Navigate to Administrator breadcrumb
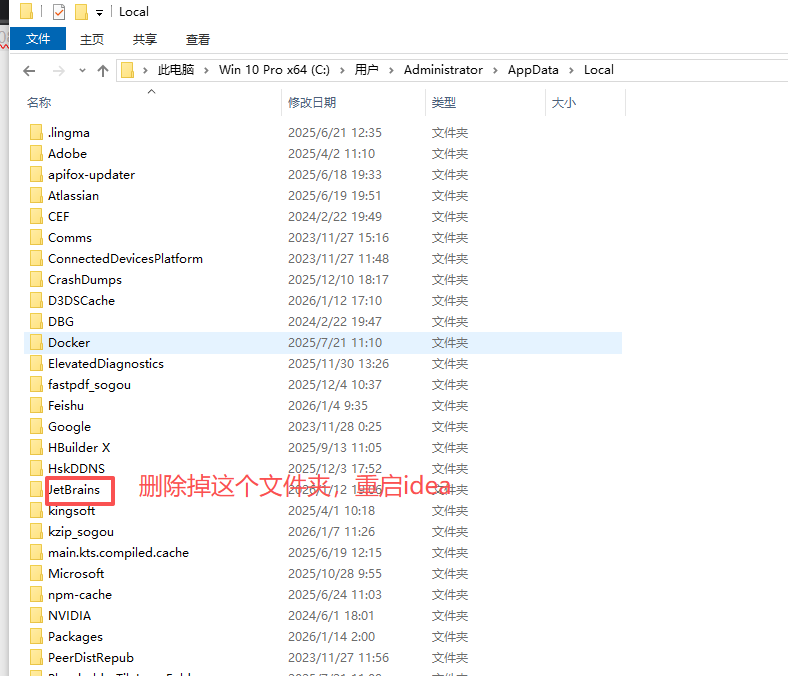Viewport: 788px width, 676px height. point(443,70)
